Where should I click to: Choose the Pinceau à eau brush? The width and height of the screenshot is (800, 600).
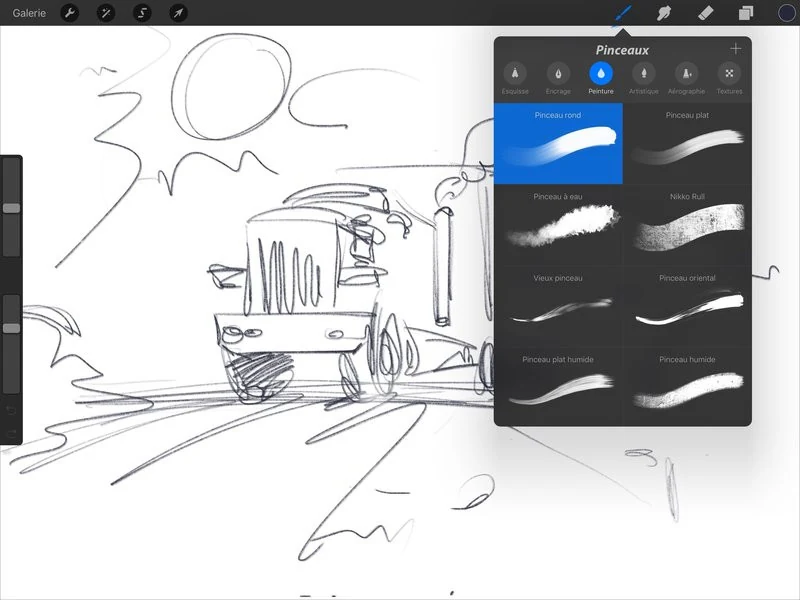click(558, 225)
